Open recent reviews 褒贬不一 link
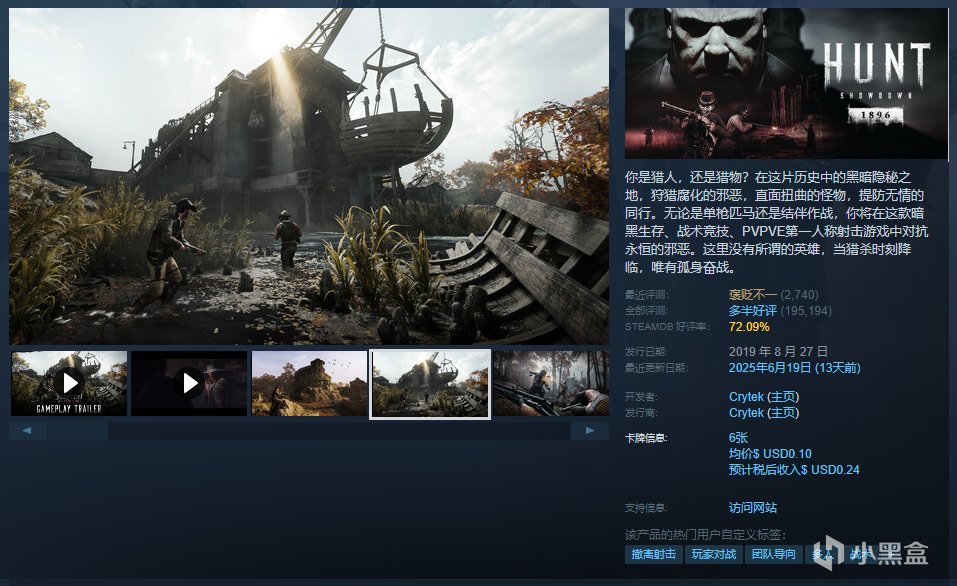Screen dimensions: 957x586 click(752, 295)
